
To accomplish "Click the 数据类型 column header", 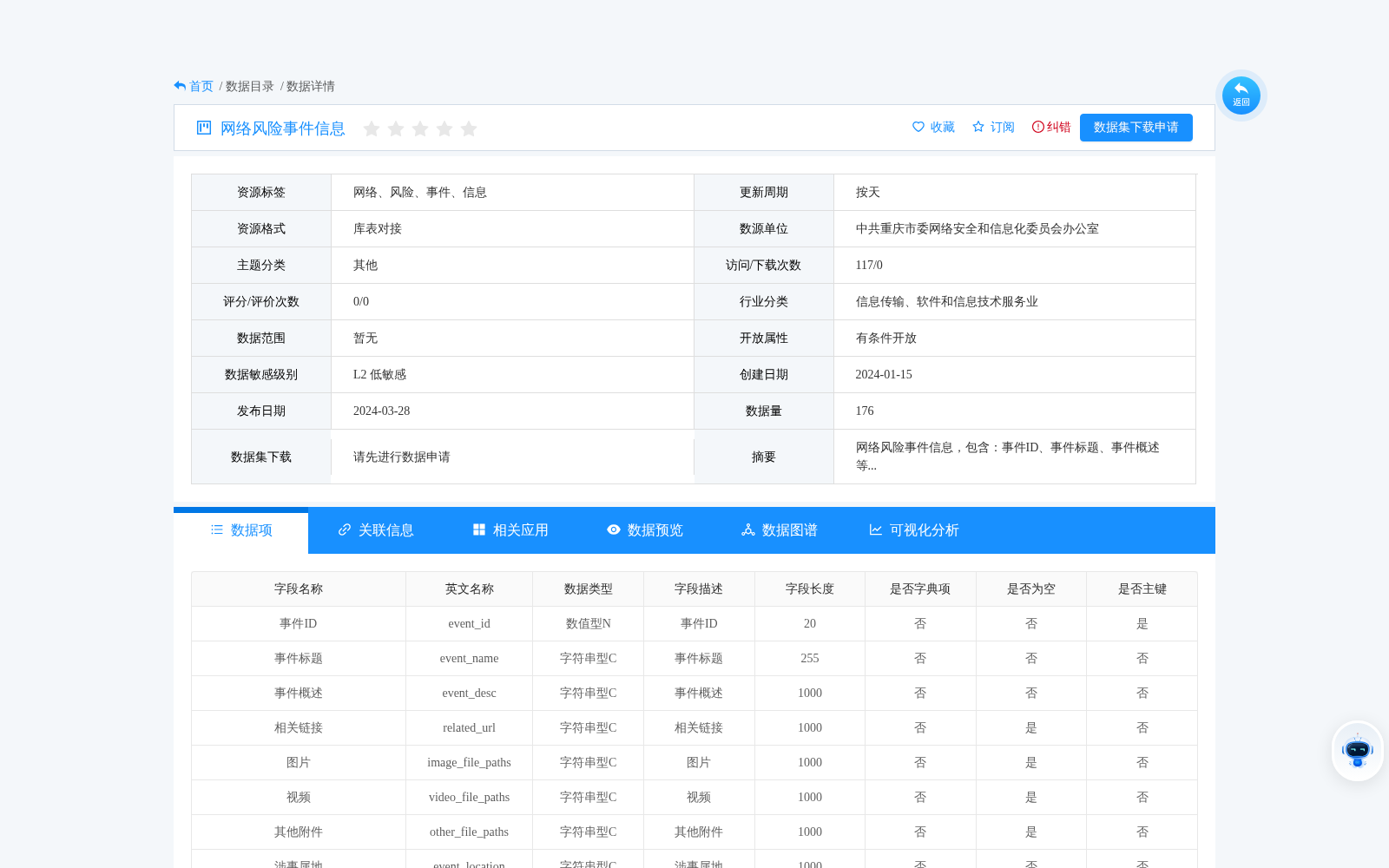I will tap(588, 589).
